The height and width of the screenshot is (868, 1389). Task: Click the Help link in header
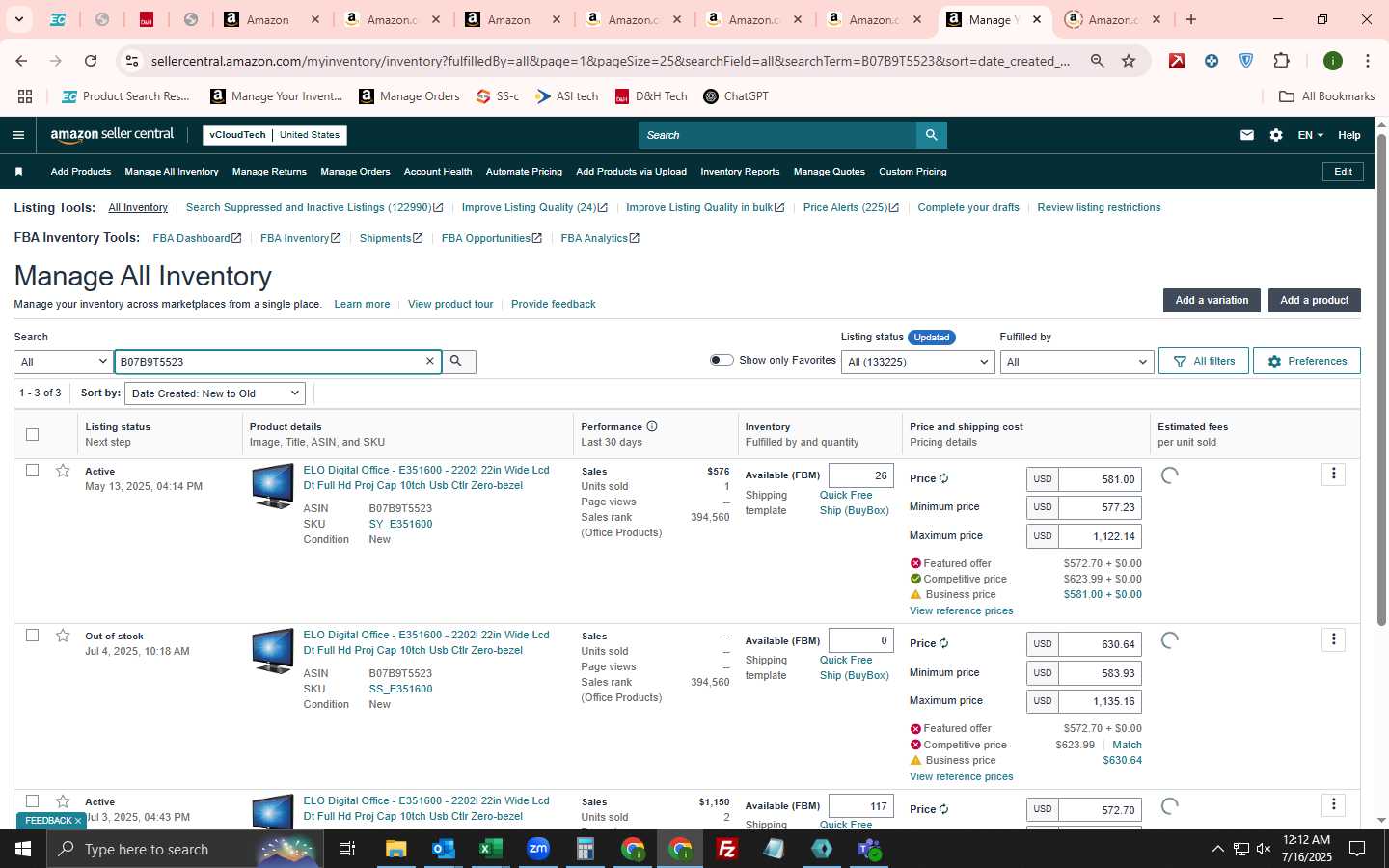pos(1348,135)
